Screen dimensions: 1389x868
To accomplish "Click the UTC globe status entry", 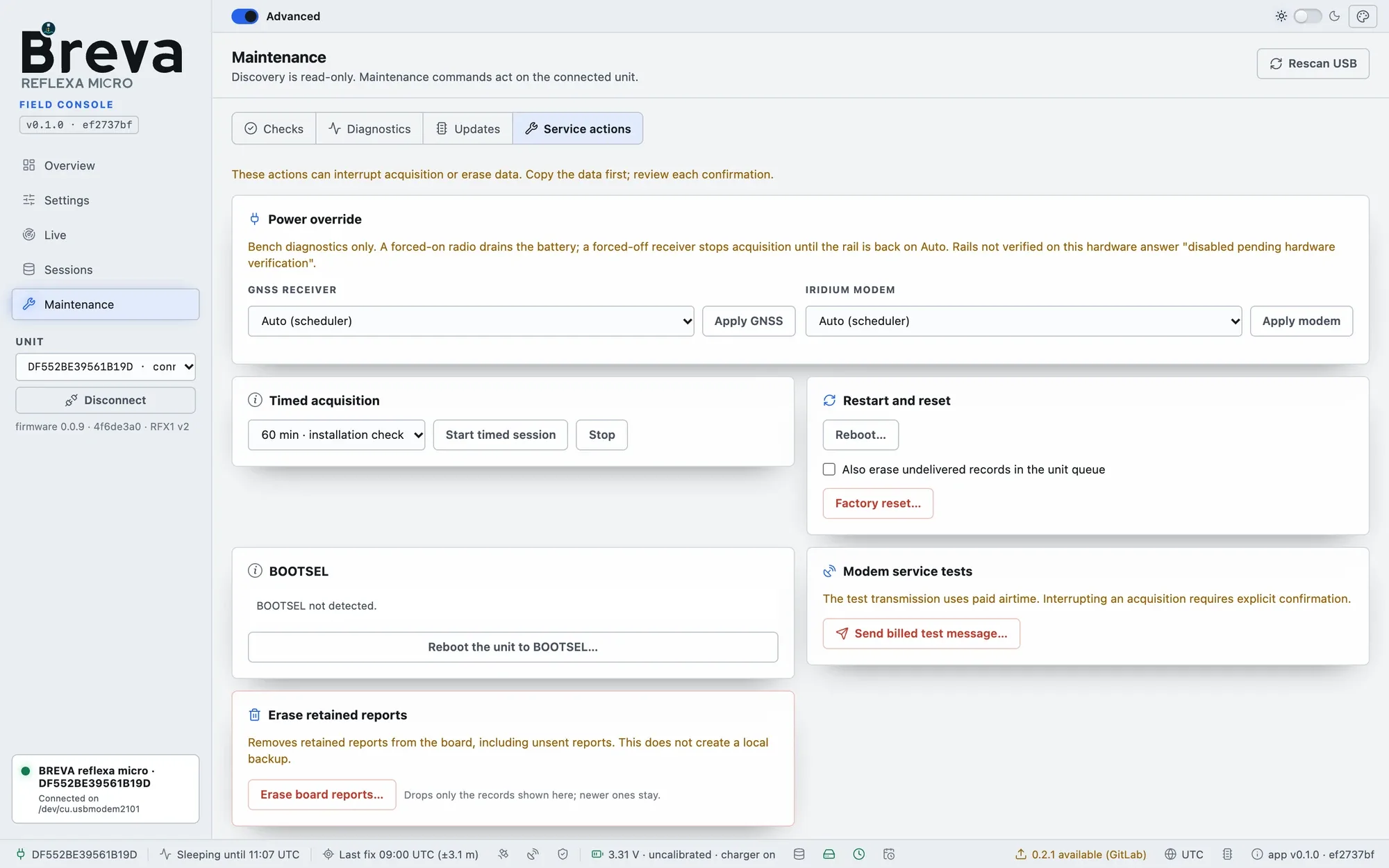I will [x=1184, y=854].
